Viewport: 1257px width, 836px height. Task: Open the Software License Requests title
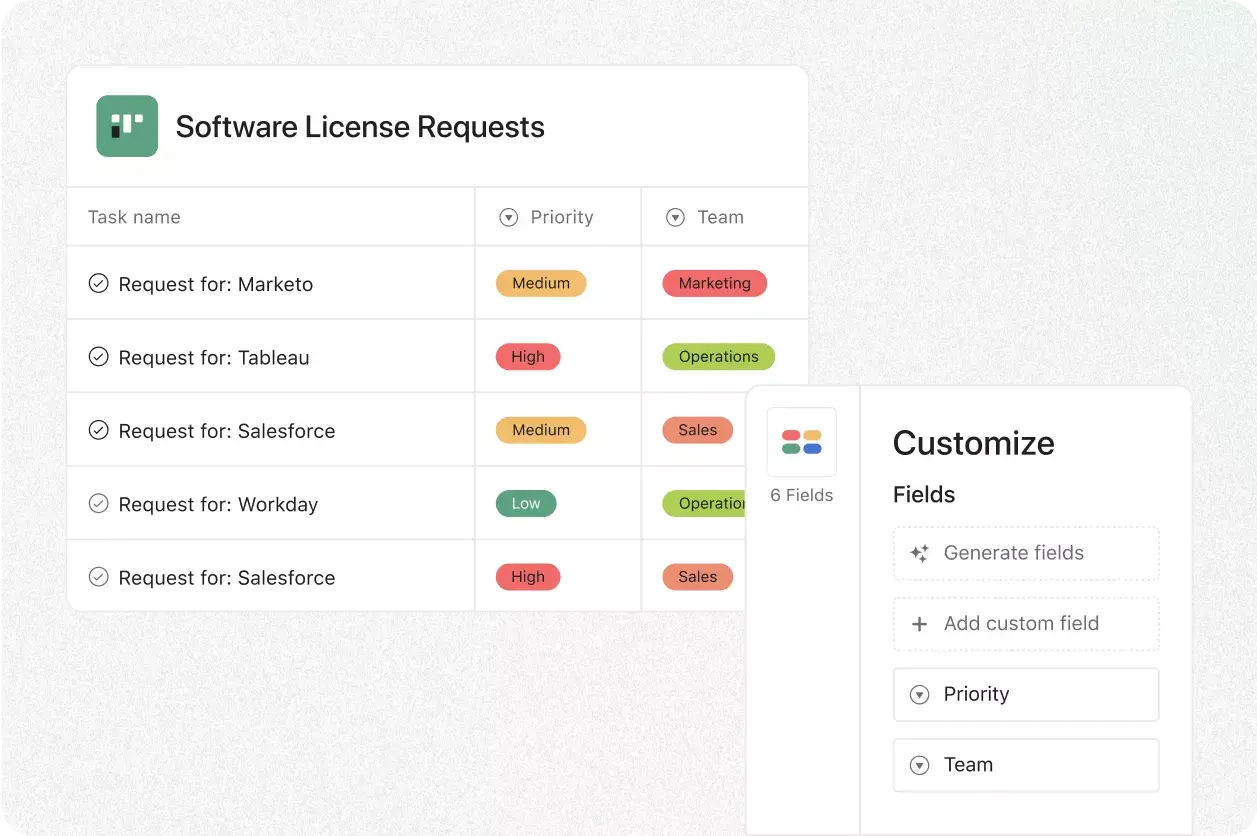pos(360,127)
